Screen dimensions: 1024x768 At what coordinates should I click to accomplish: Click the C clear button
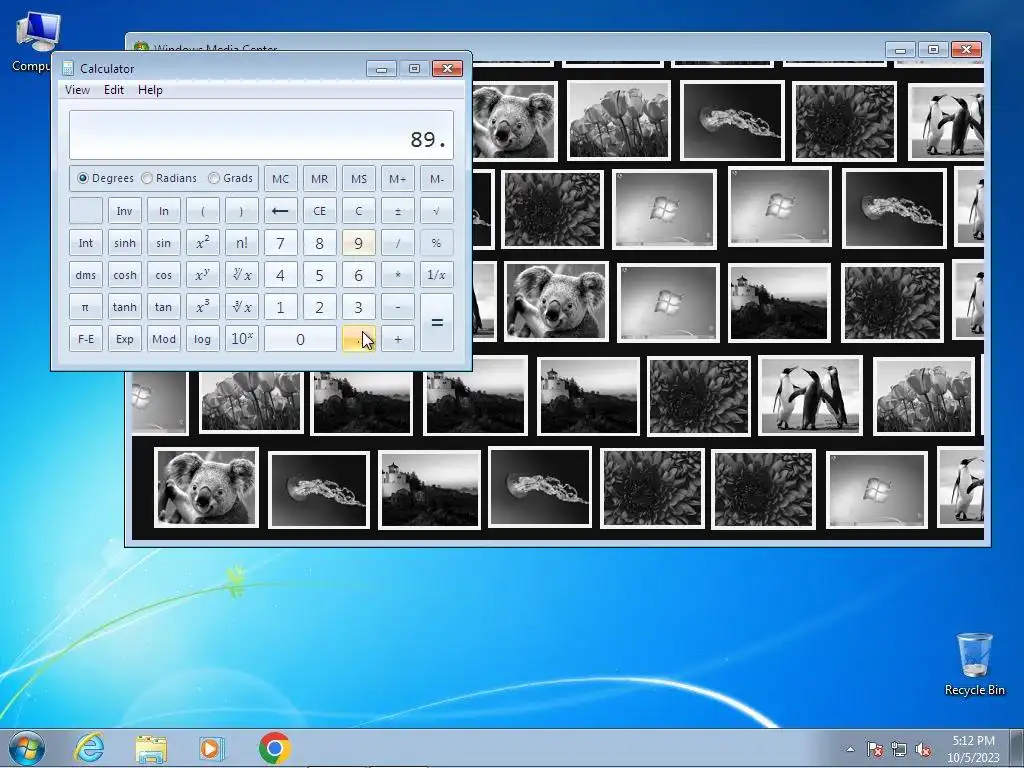pyautogui.click(x=359, y=211)
